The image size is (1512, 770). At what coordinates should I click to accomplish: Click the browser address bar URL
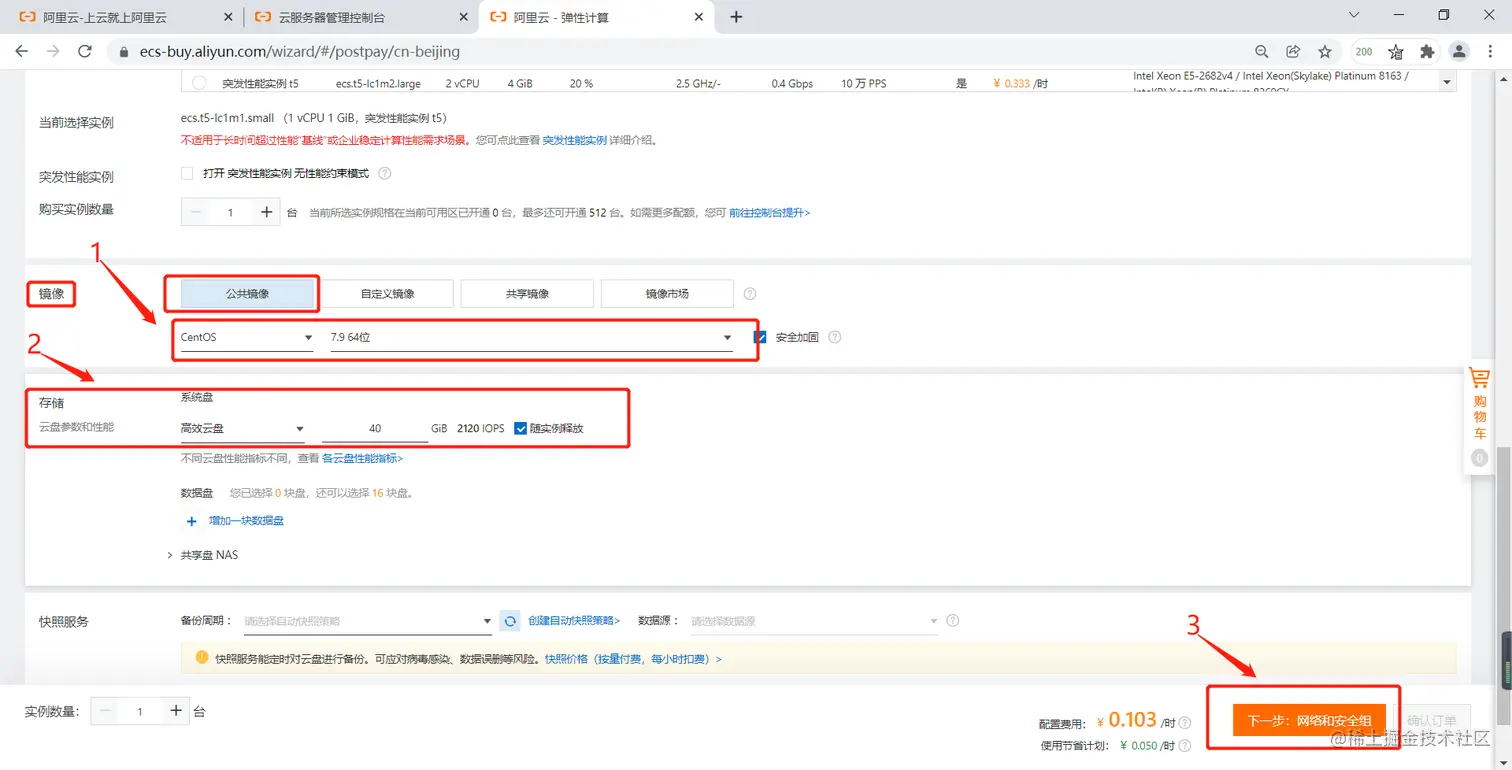click(x=298, y=51)
